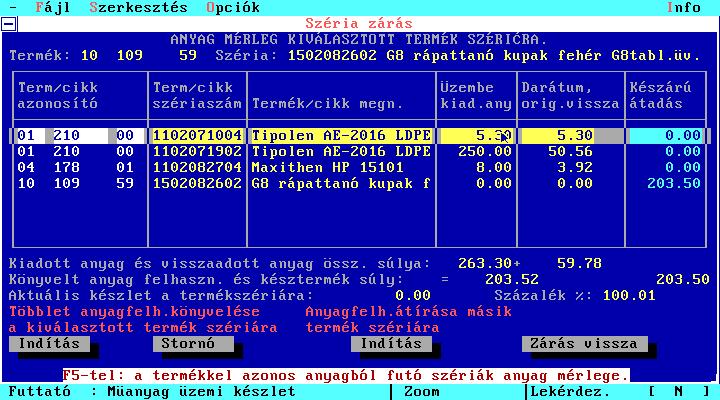Screen dimensions: 720x400
Task: Click the Darátum, orig.vissza column header
Action: [570, 96]
